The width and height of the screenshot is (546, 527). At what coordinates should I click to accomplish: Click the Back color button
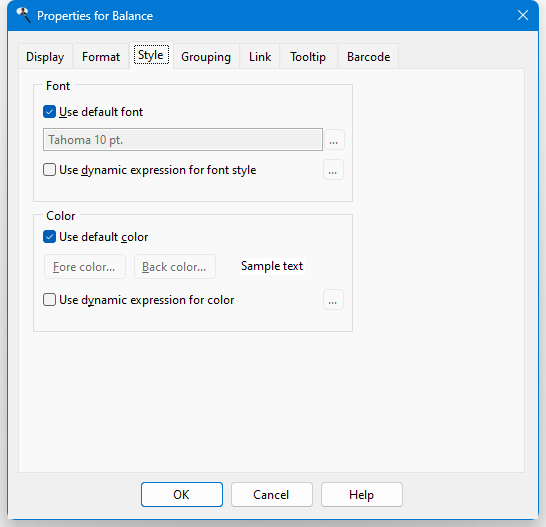click(x=175, y=267)
